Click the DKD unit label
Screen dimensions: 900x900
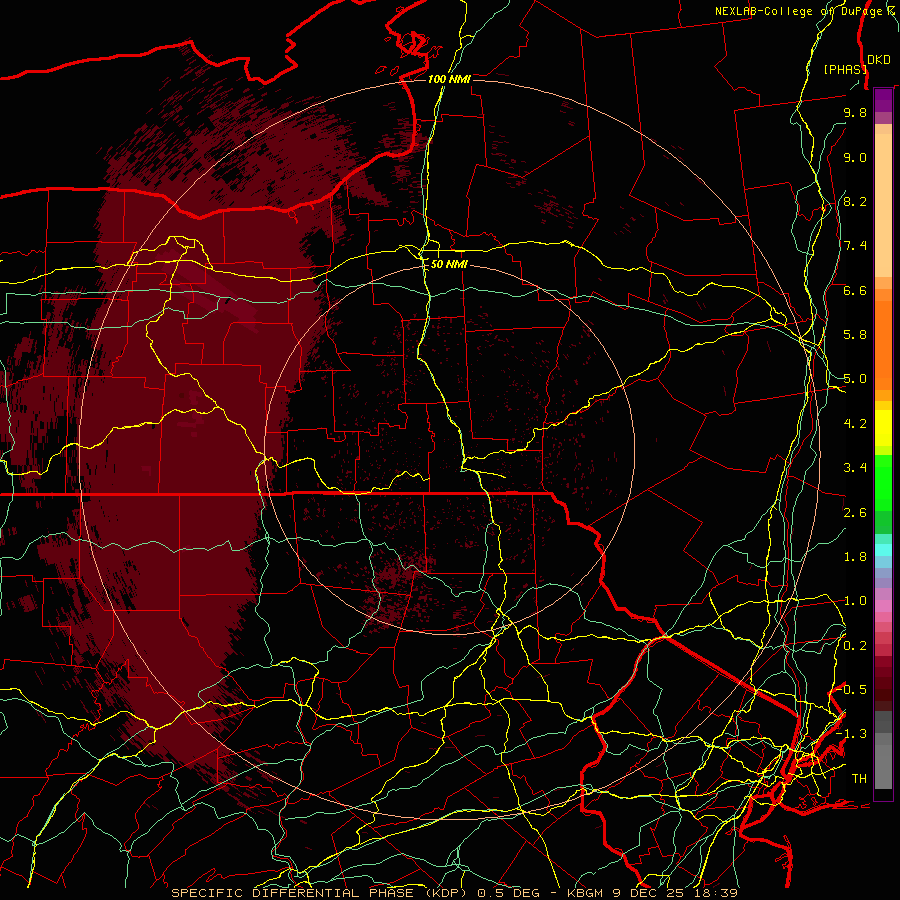879,60
